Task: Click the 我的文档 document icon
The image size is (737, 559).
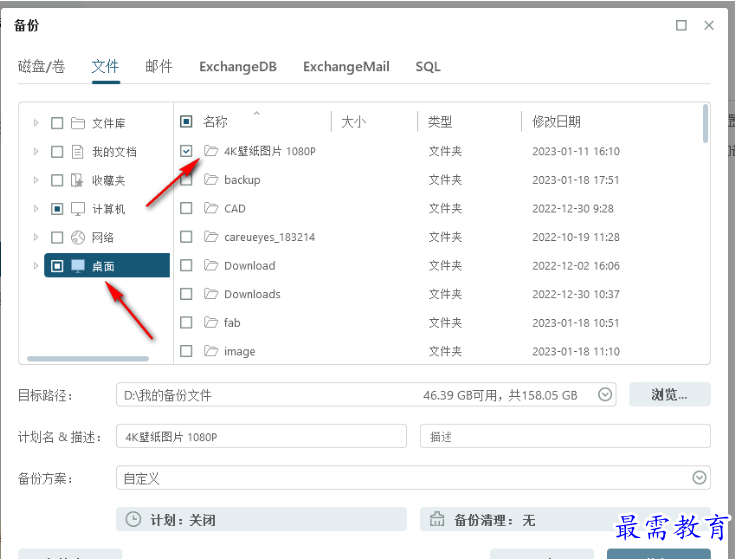Action: [78, 152]
